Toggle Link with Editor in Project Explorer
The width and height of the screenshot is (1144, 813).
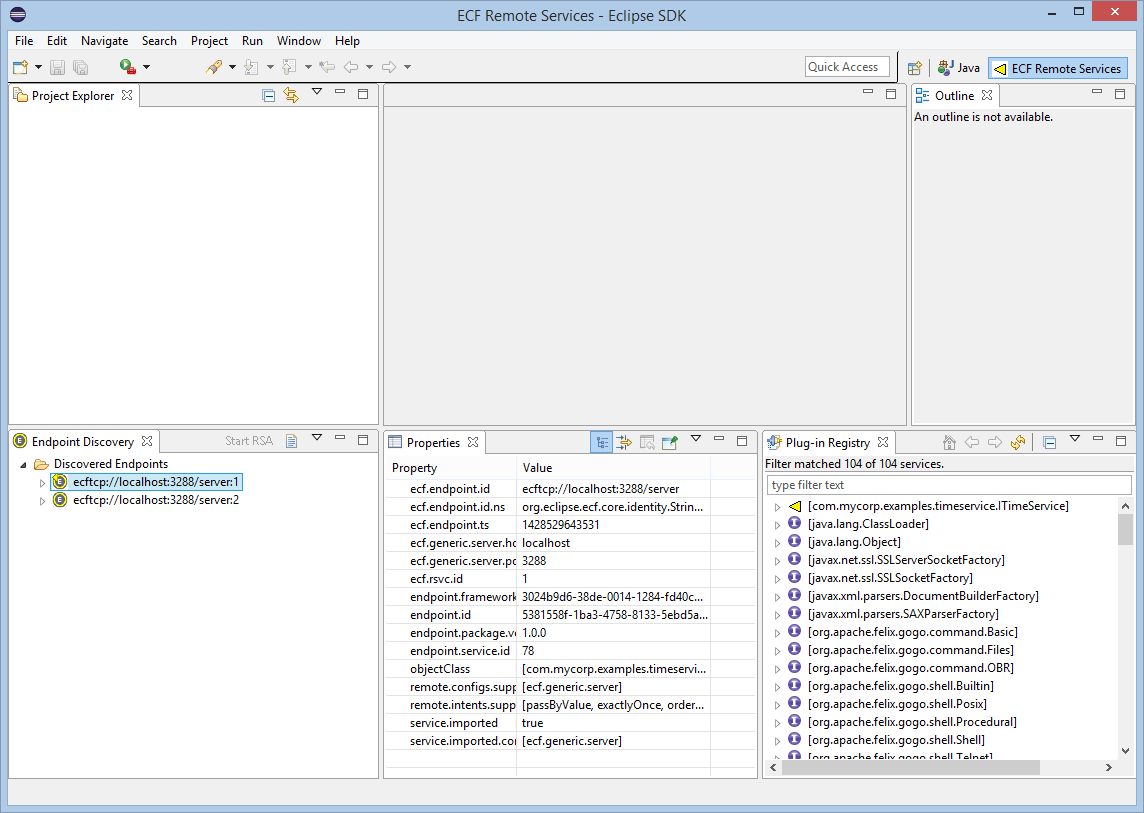click(291, 95)
